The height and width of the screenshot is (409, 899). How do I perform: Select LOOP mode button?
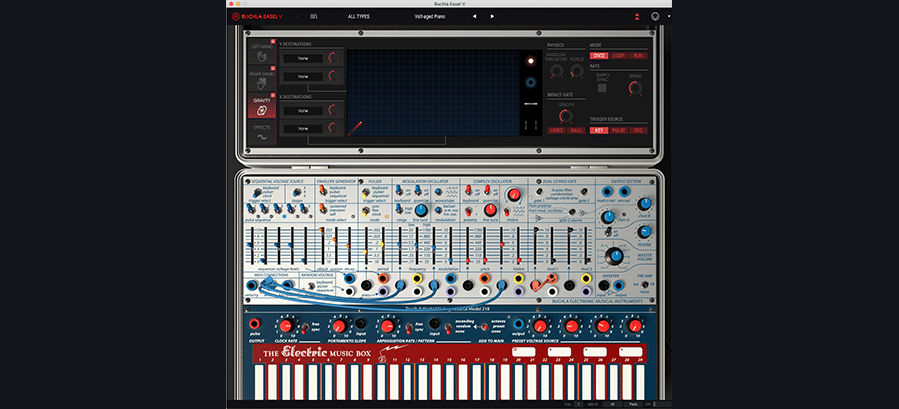(x=619, y=56)
